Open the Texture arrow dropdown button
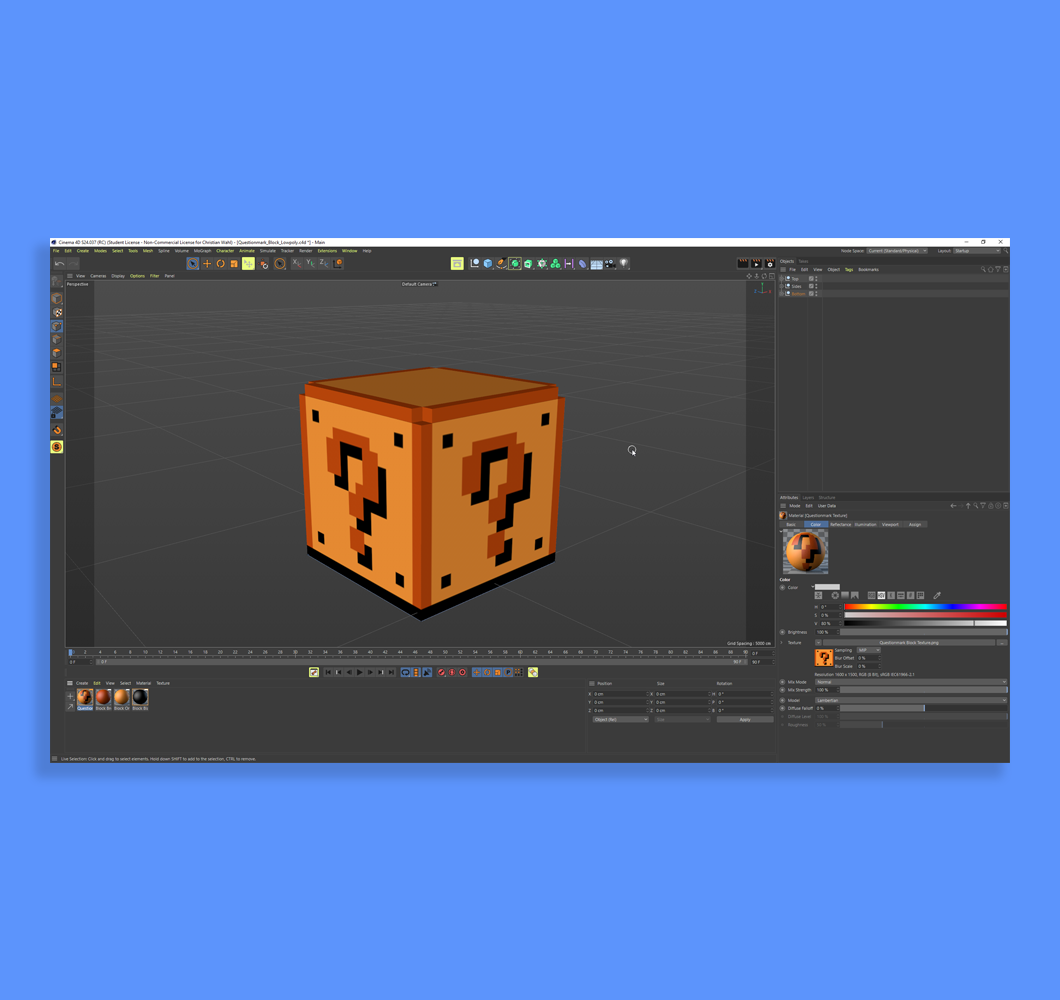The height and width of the screenshot is (1000, 1060). pyautogui.click(x=818, y=642)
